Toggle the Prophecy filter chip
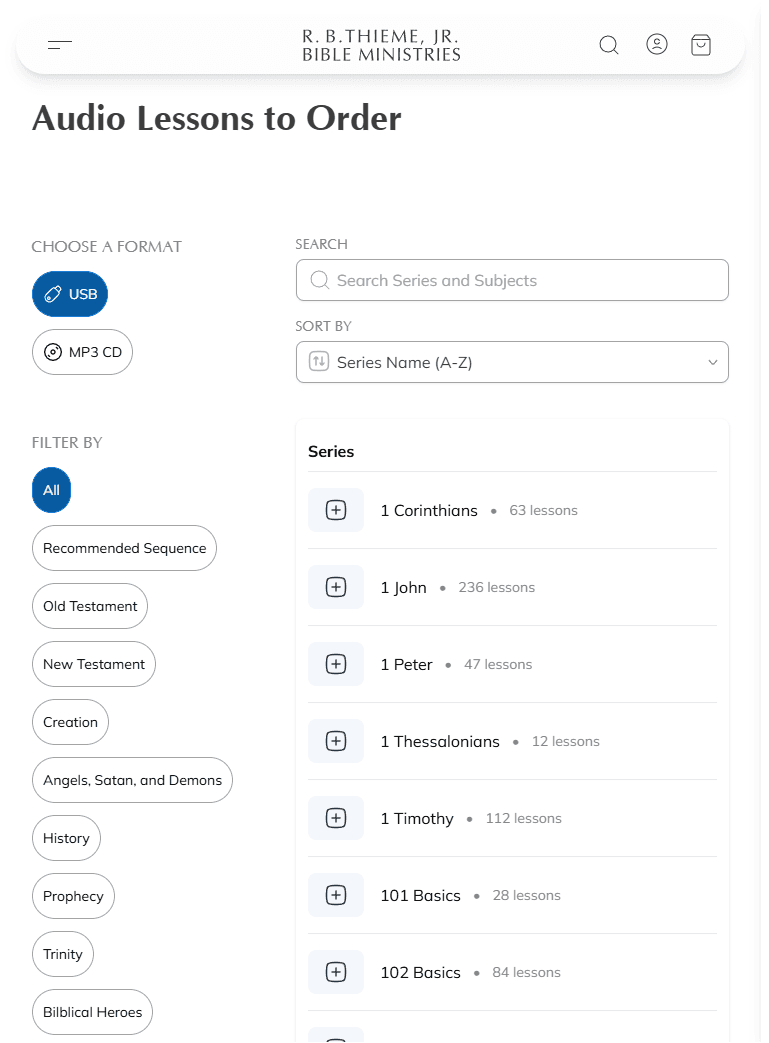The height and width of the screenshot is (1043, 769). click(x=73, y=895)
